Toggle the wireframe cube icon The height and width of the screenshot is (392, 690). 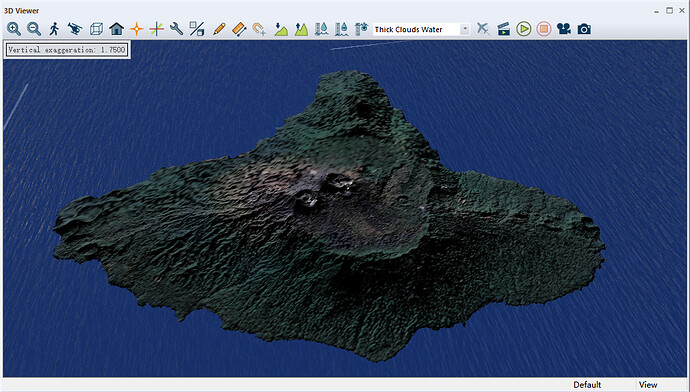pyautogui.click(x=95, y=29)
